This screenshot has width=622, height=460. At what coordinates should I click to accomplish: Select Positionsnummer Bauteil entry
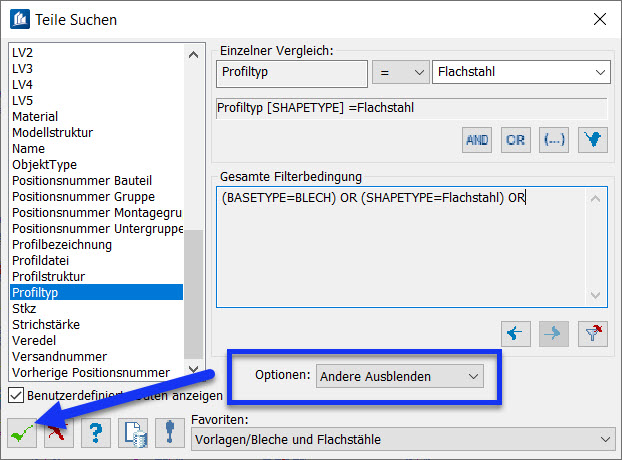[96, 180]
